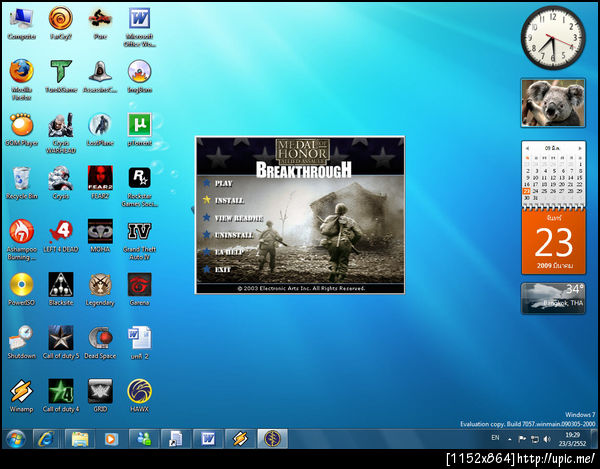The width and height of the screenshot is (600, 469).
Task: Open the Bangkok weather gadget
Action: (553, 298)
